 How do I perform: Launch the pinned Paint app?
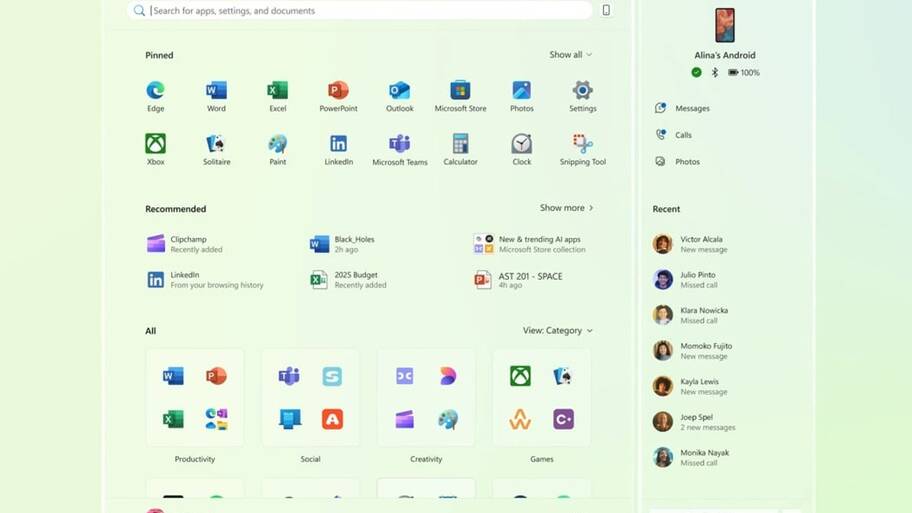[277, 149]
